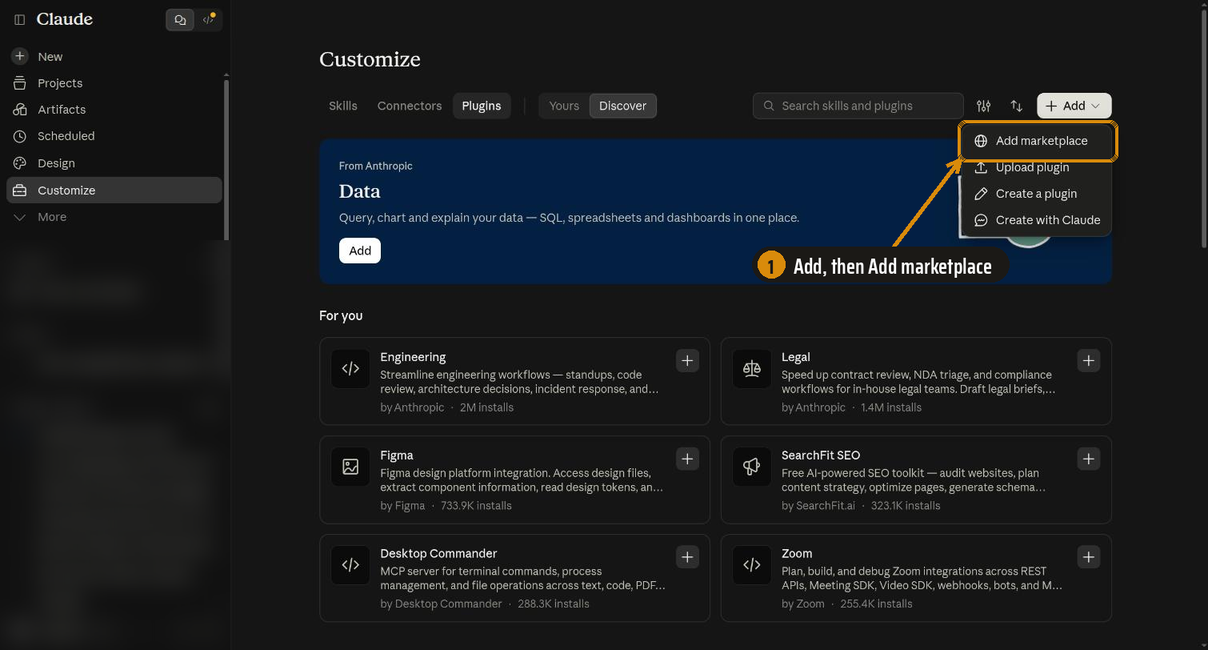Click the plus icon beside New

(x=19, y=57)
